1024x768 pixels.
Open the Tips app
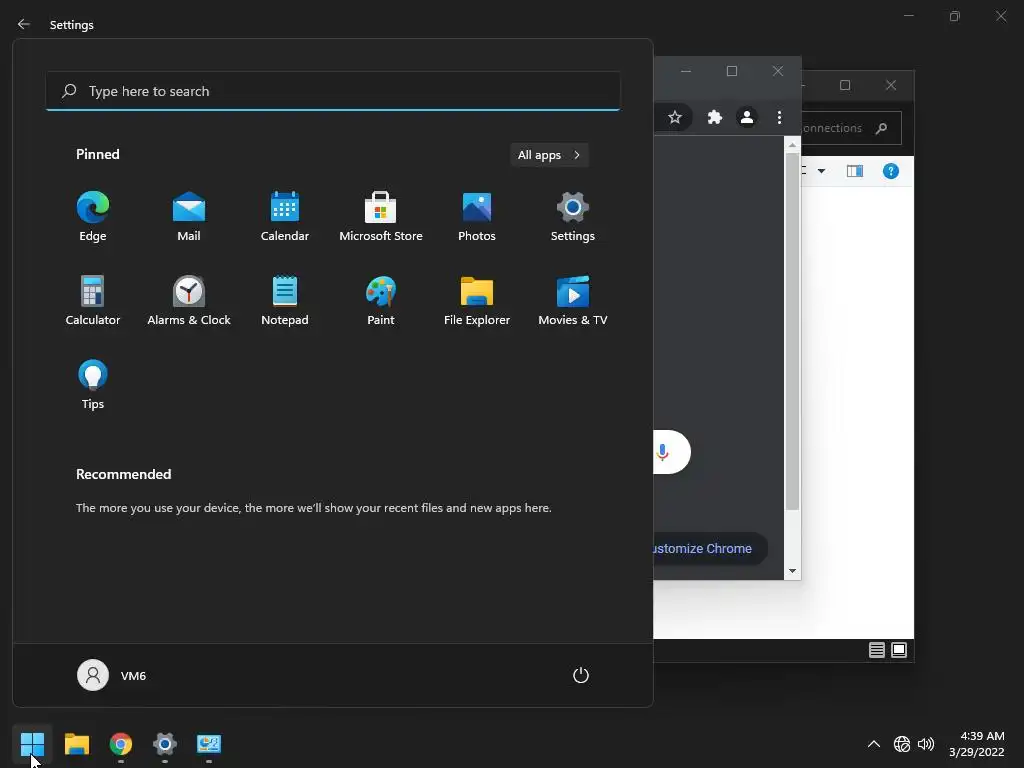93,385
